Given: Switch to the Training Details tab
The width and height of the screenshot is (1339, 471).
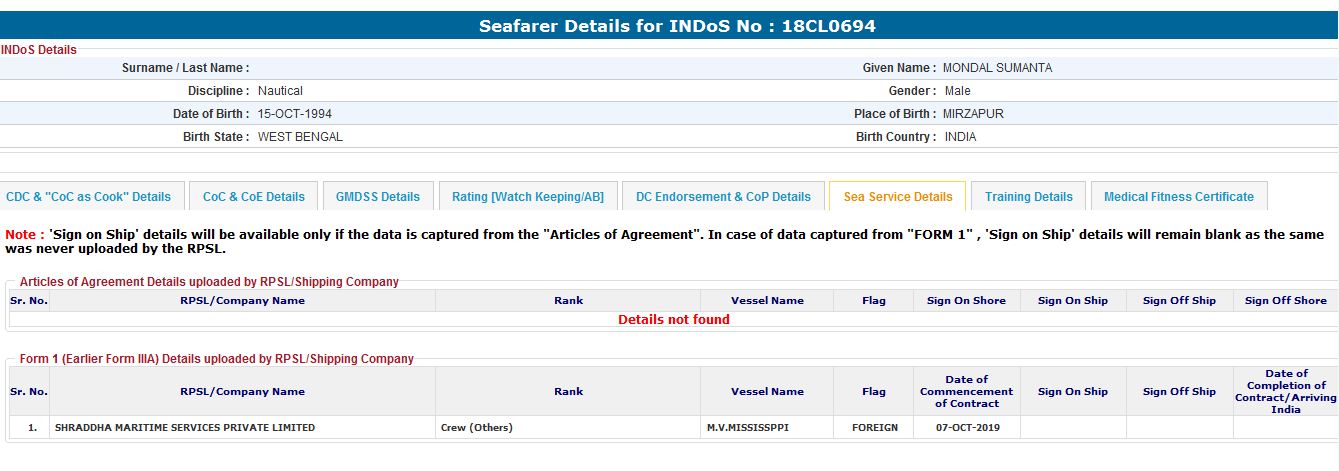Looking at the screenshot, I should (1028, 197).
